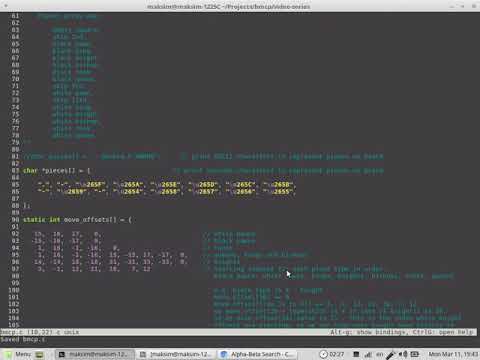Viewport: 480px width, 360px height.
Task: Place cursor on 'char *pieces[]' declaration line 83
Action: tap(56, 171)
